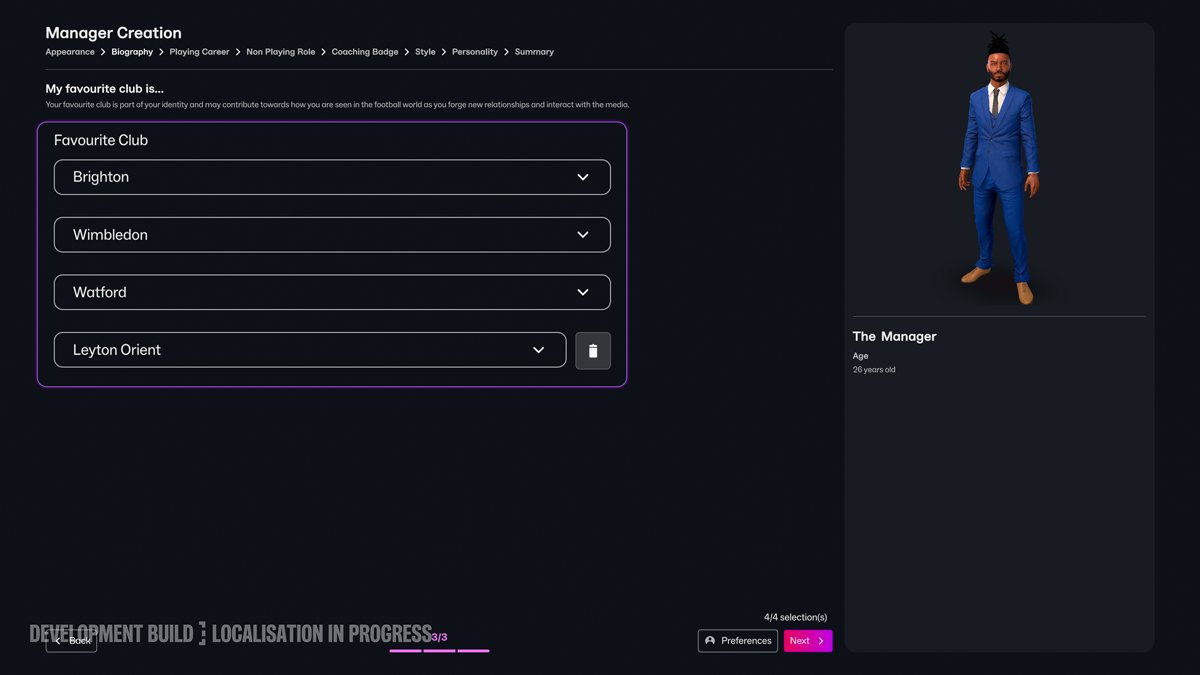This screenshot has width=1200, height=675.
Task: Click the manager 3D avatar preview
Action: 999,170
